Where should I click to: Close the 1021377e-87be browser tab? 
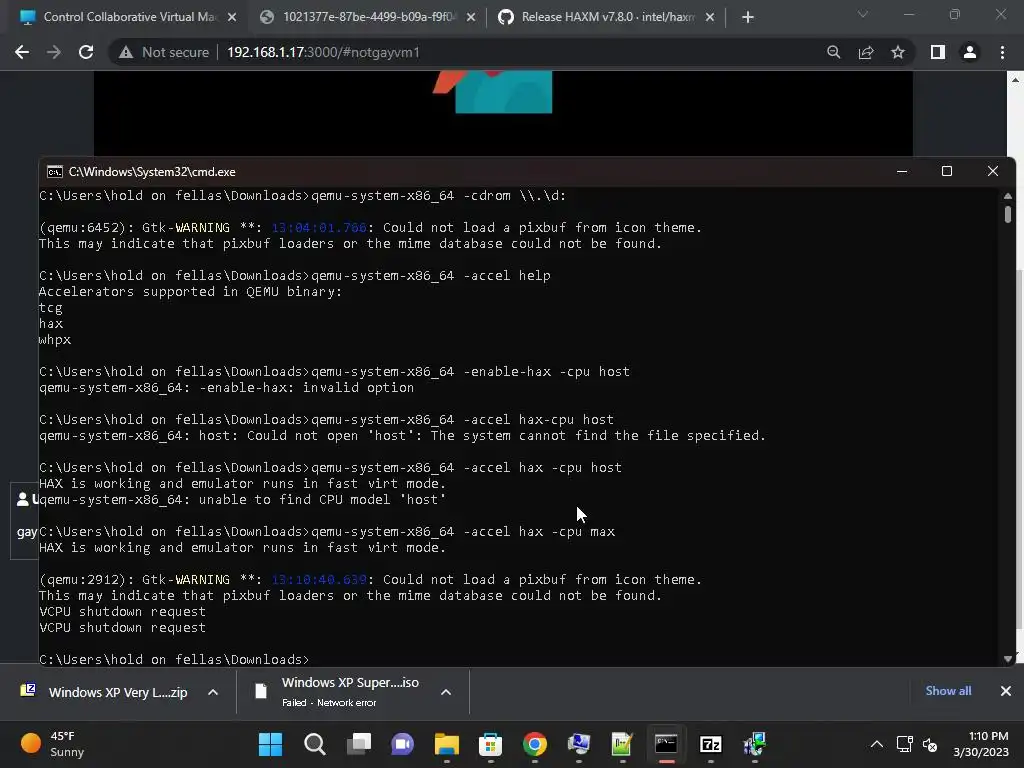click(x=471, y=17)
